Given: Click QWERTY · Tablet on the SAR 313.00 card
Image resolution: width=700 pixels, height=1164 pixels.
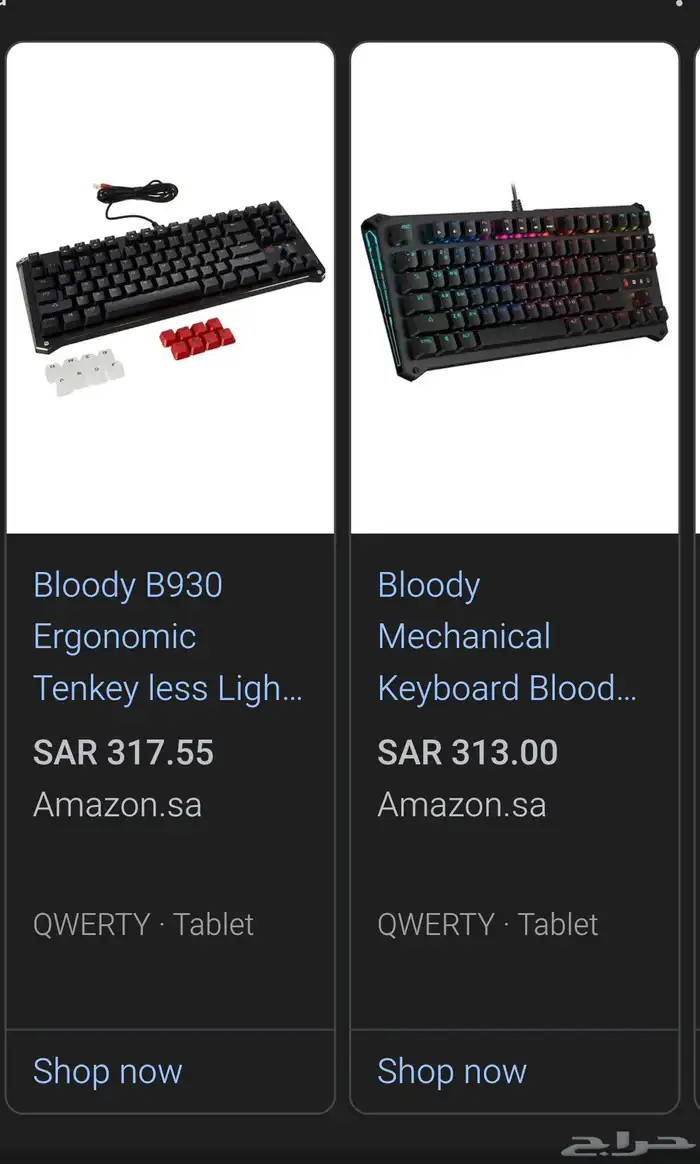Looking at the screenshot, I should point(488,925).
